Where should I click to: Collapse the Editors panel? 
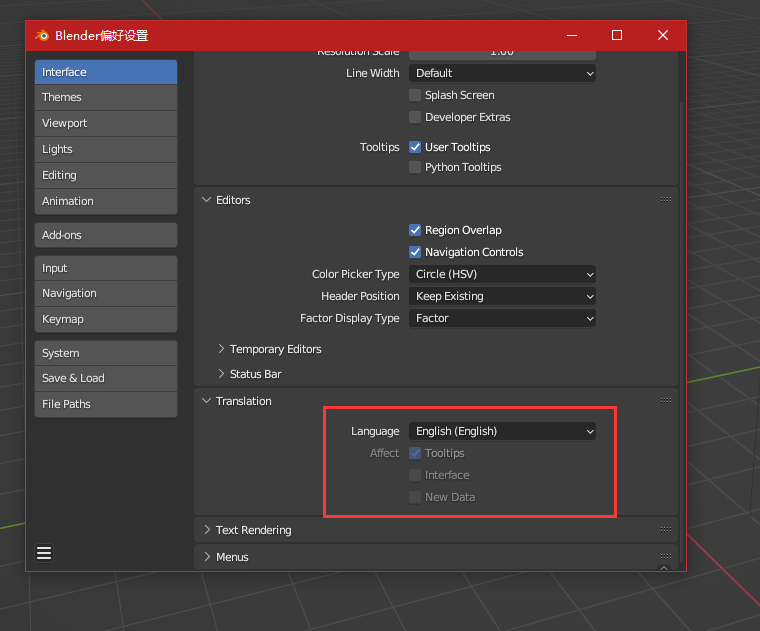point(206,200)
